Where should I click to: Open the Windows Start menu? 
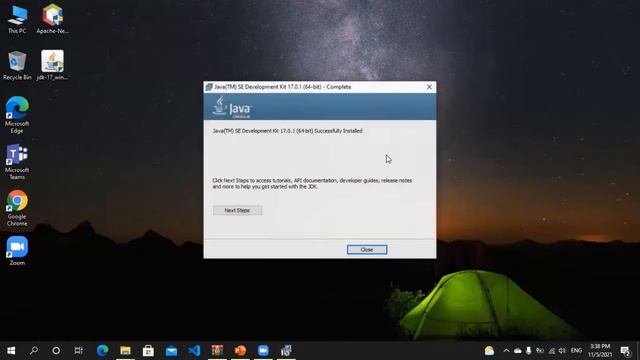point(11,351)
